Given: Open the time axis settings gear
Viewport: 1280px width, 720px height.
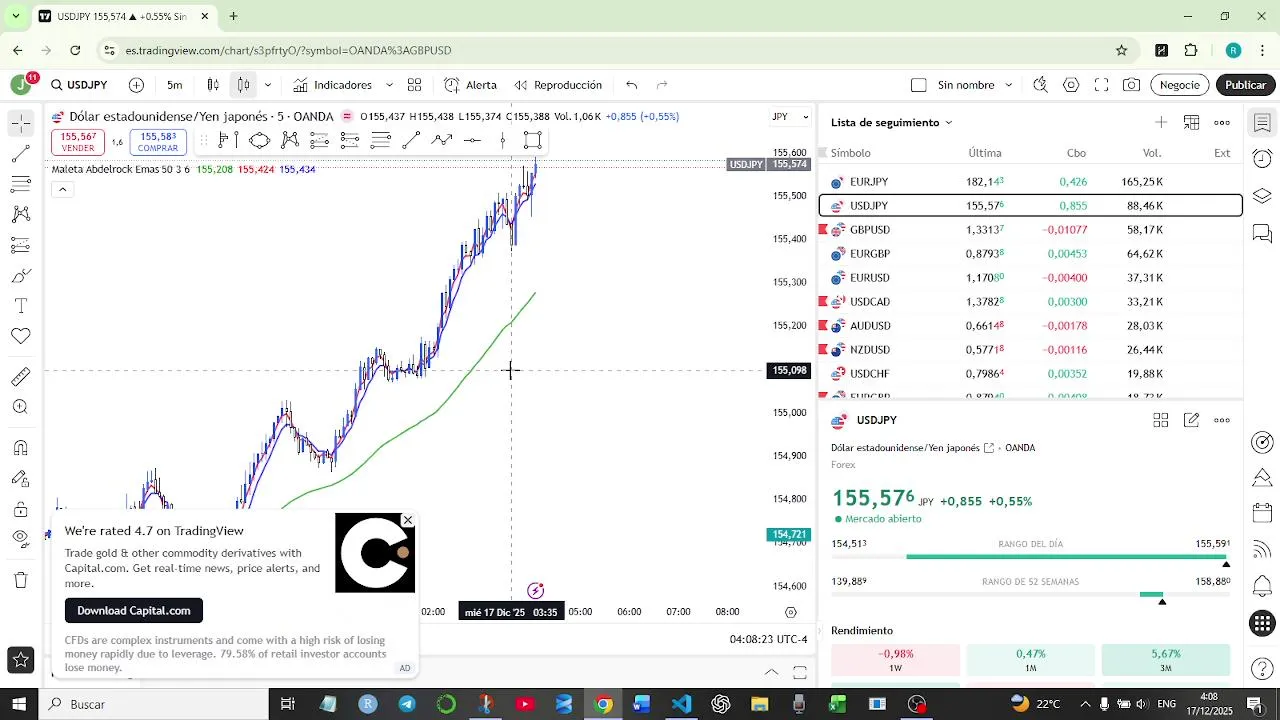Looking at the screenshot, I should pyautogui.click(x=791, y=612).
